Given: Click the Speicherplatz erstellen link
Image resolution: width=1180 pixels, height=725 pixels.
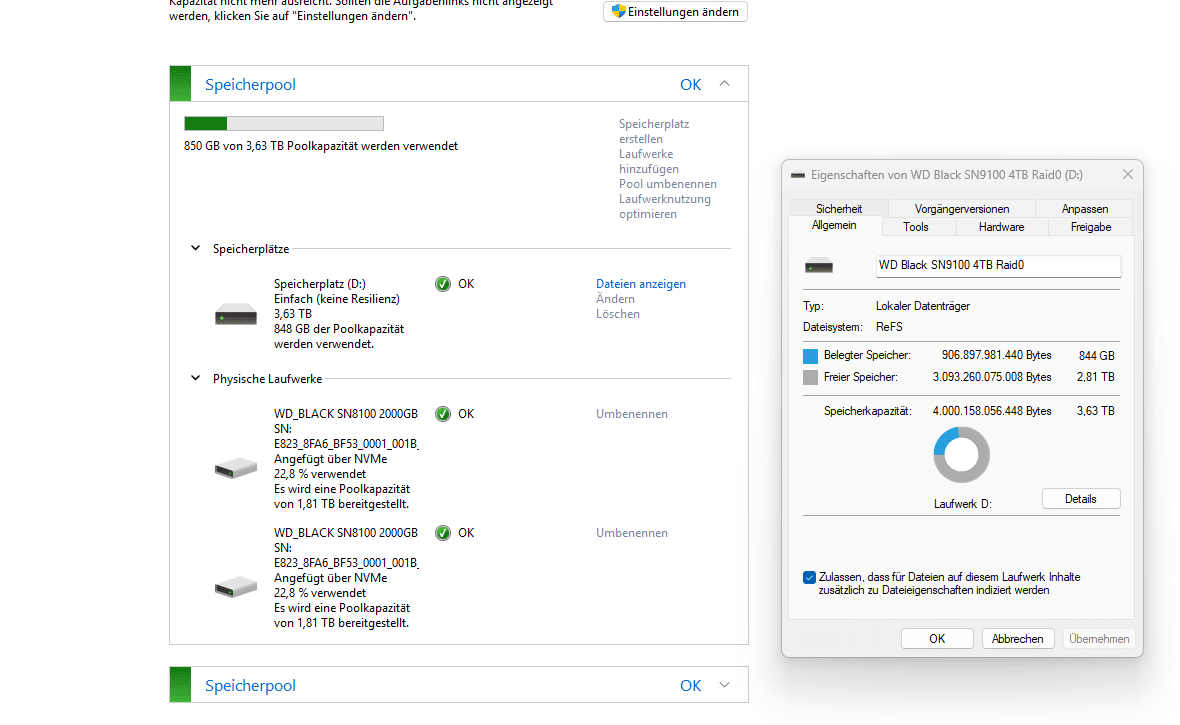Looking at the screenshot, I should click(x=654, y=131).
